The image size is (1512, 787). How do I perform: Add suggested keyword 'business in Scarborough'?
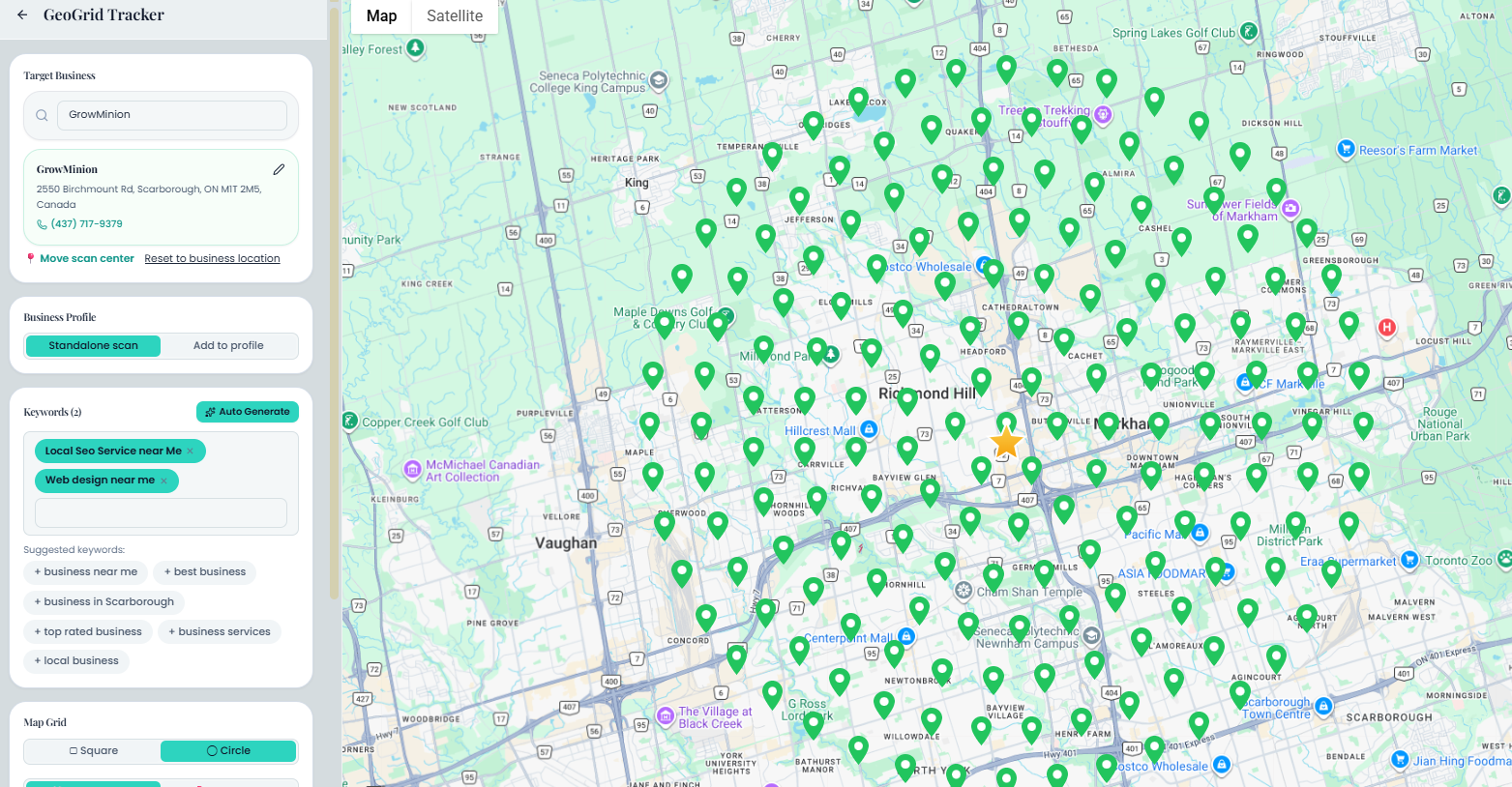(104, 602)
